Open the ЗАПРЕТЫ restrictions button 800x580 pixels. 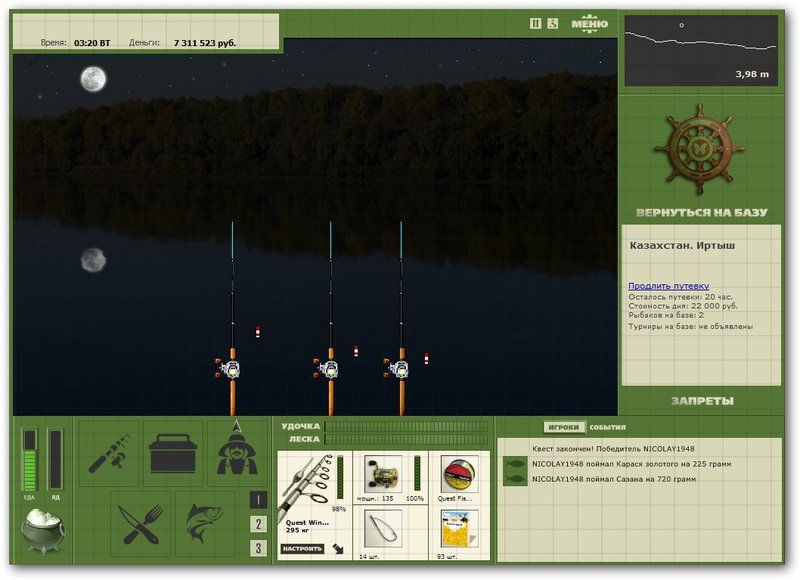(702, 401)
